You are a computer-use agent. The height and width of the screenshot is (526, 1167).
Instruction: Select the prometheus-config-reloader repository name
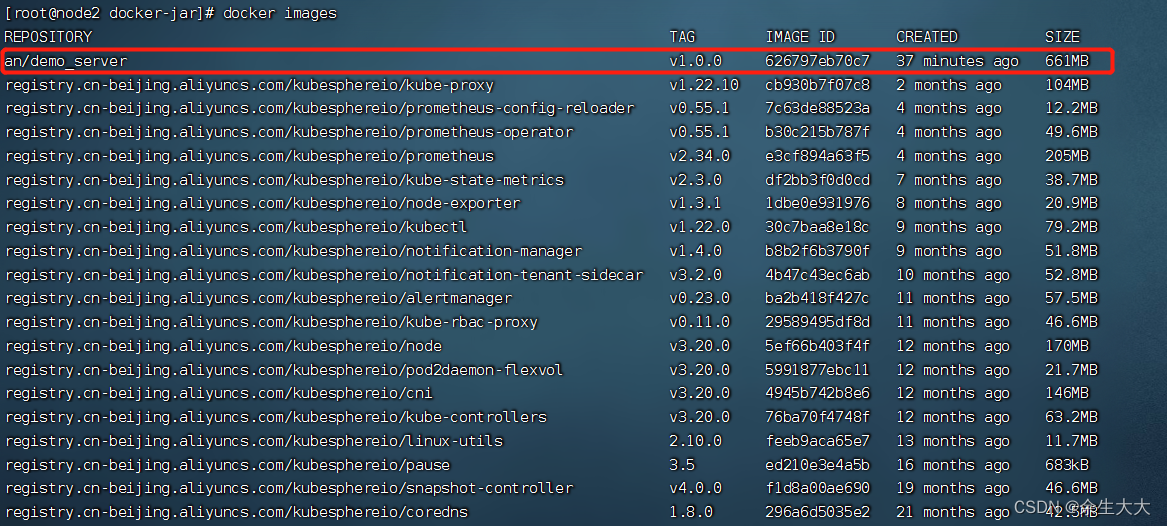319,109
